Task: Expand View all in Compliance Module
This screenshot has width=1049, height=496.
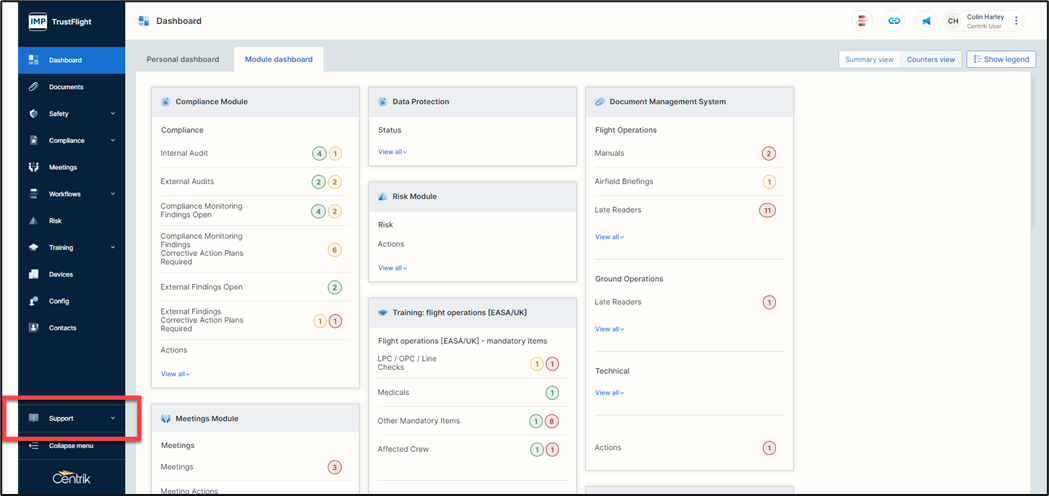Action: pos(175,374)
